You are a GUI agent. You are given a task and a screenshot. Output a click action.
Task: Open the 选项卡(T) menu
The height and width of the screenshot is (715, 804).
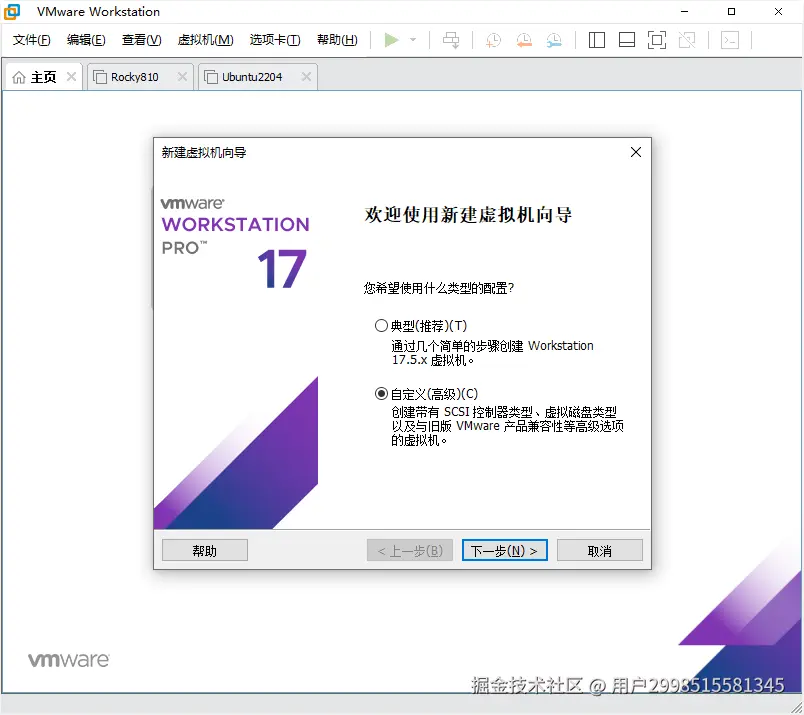pyautogui.click(x=275, y=40)
